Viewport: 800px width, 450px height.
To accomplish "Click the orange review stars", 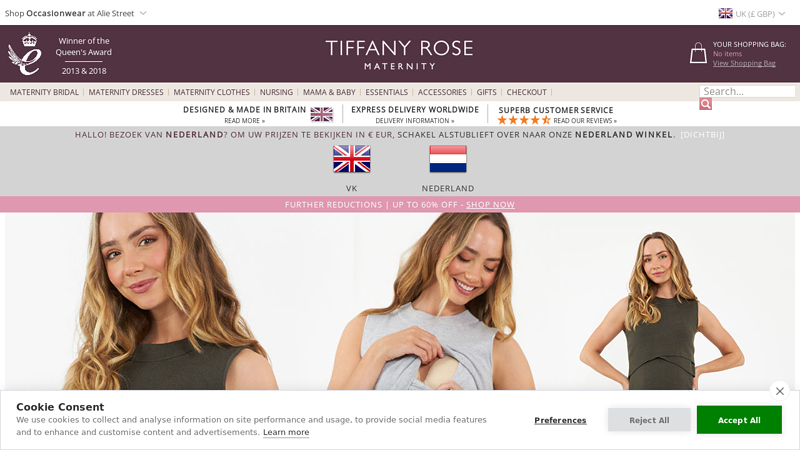I will click(524, 120).
